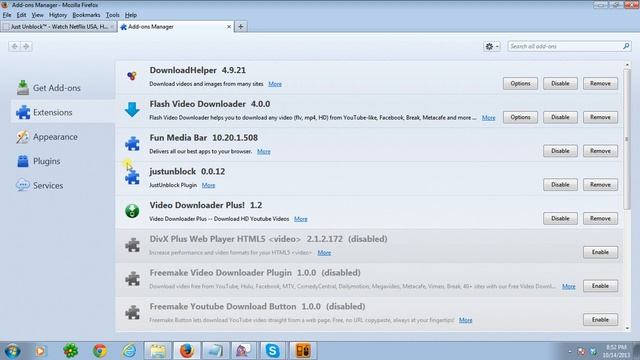This screenshot has height=360, width=640.
Task: Open the View menu
Action: coord(38,15)
